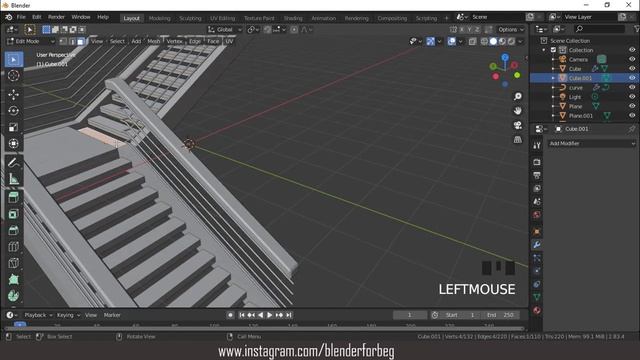Collapse the Collection tree in outliner
The image size is (640, 360).
(544, 50)
